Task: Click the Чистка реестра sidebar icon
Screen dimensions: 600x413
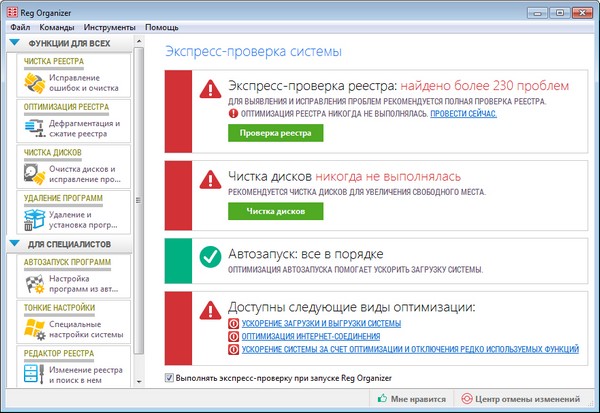Action: tap(31, 83)
